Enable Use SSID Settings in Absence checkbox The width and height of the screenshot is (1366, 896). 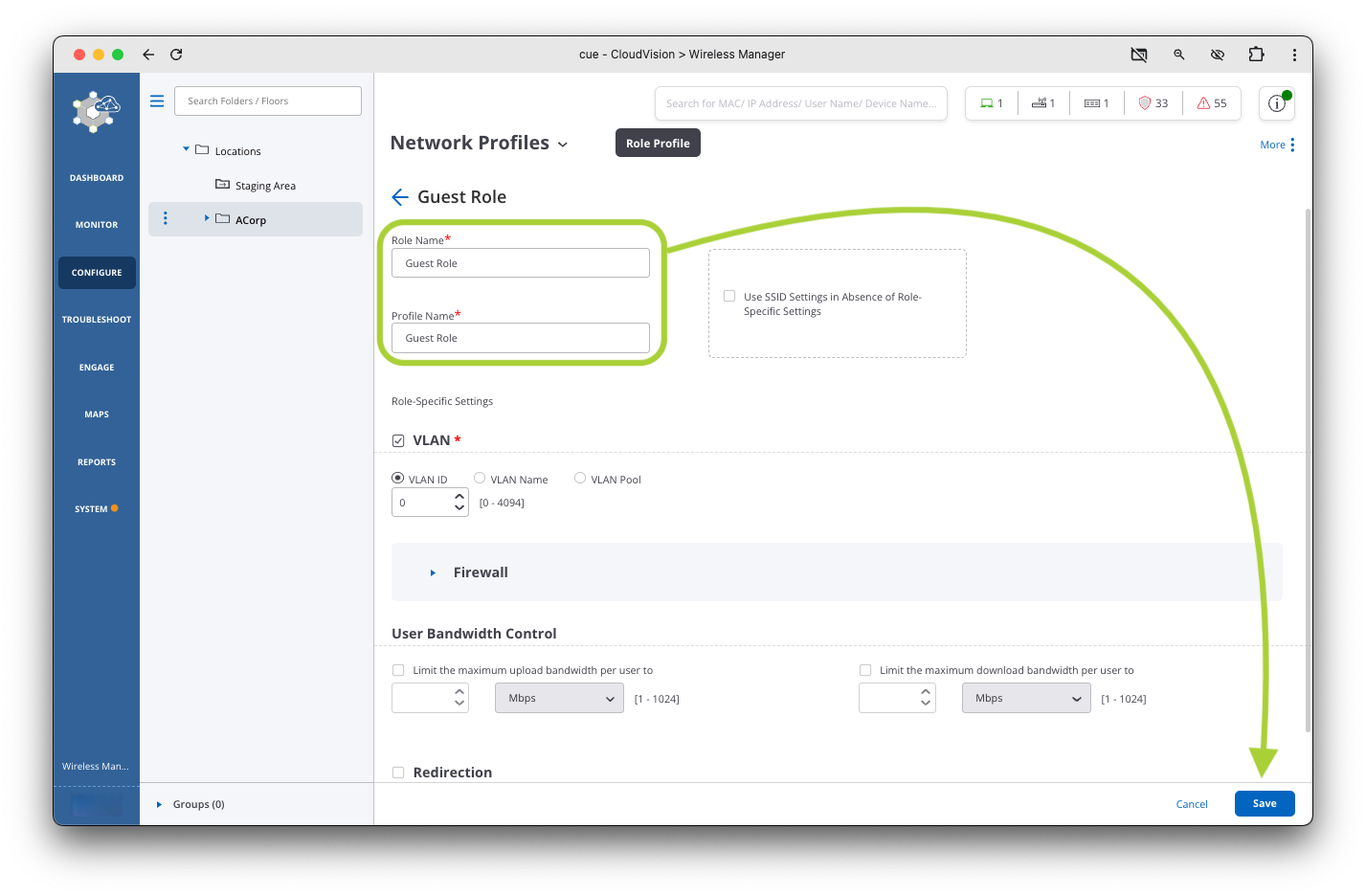point(729,297)
